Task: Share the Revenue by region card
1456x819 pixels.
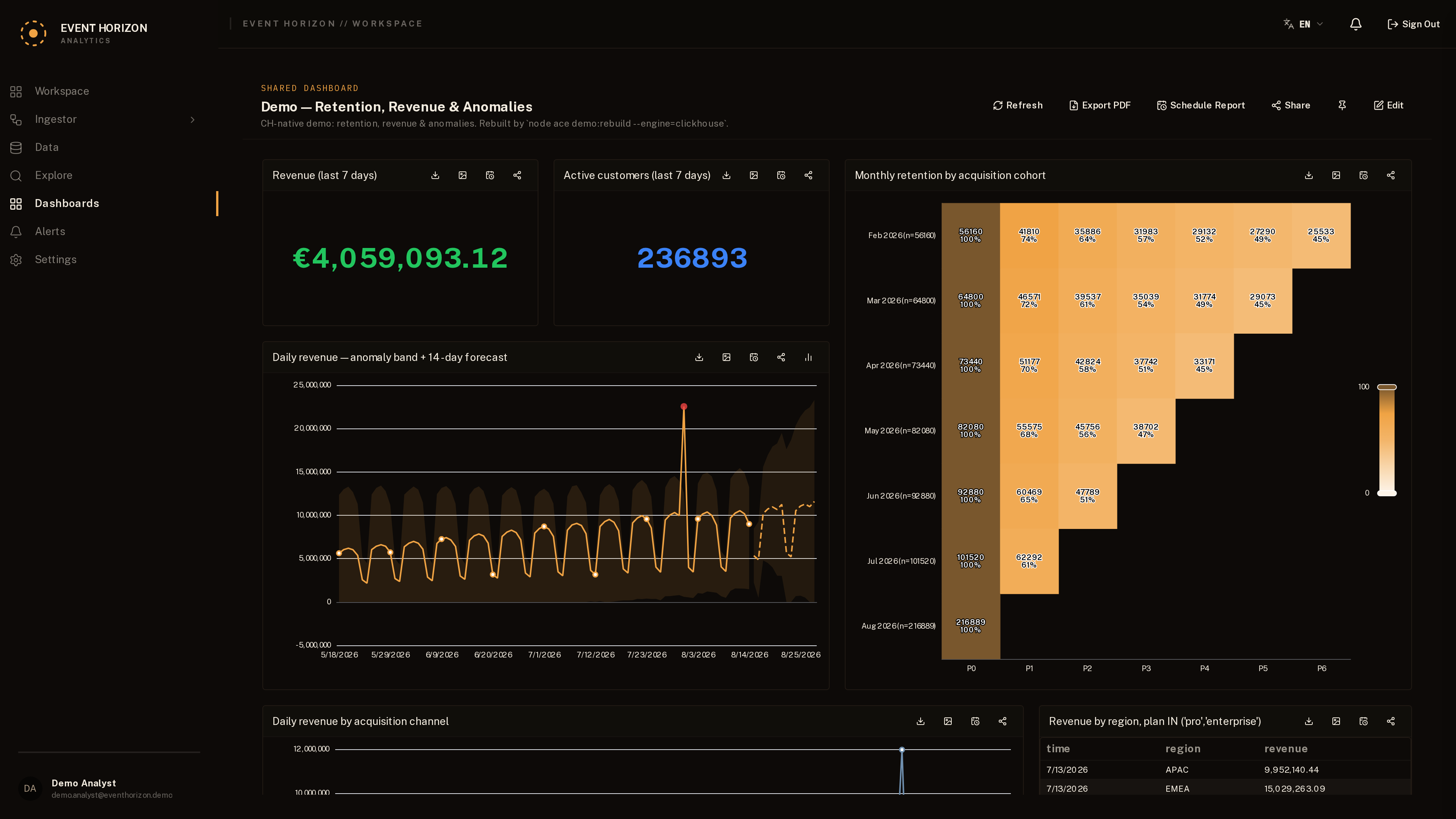Action: click(x=1391, y=721)
